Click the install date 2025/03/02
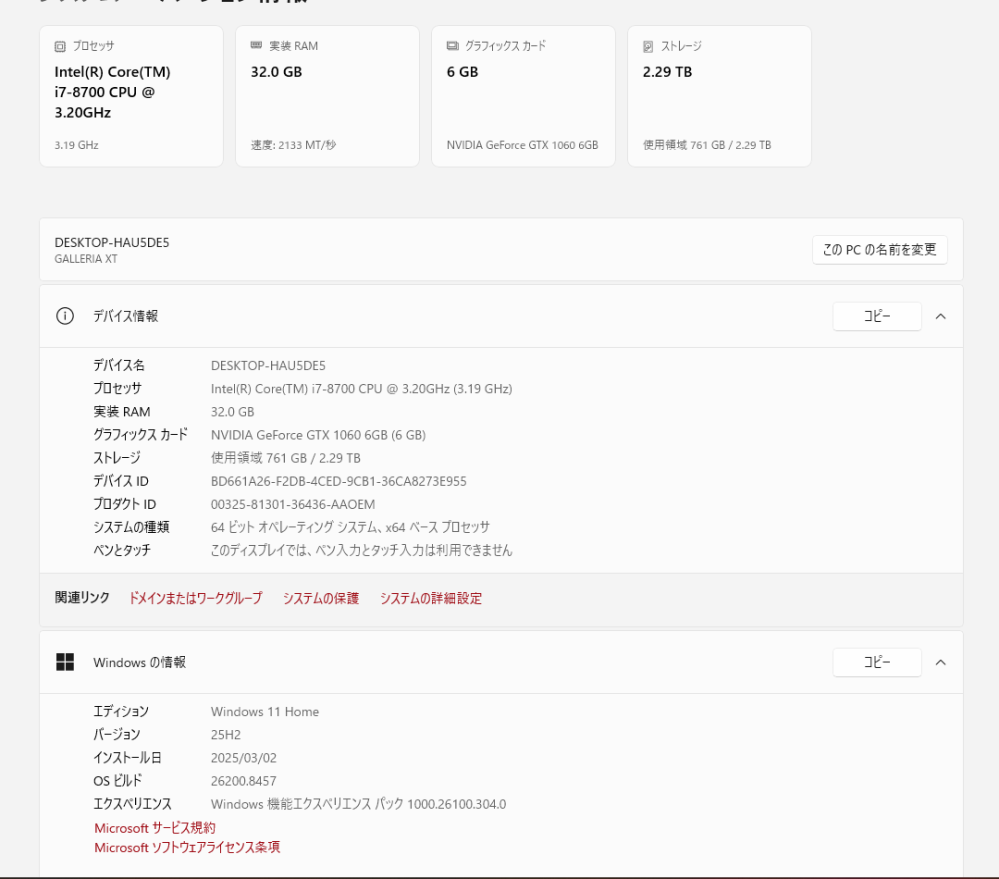999x879 pixels. 244,758
